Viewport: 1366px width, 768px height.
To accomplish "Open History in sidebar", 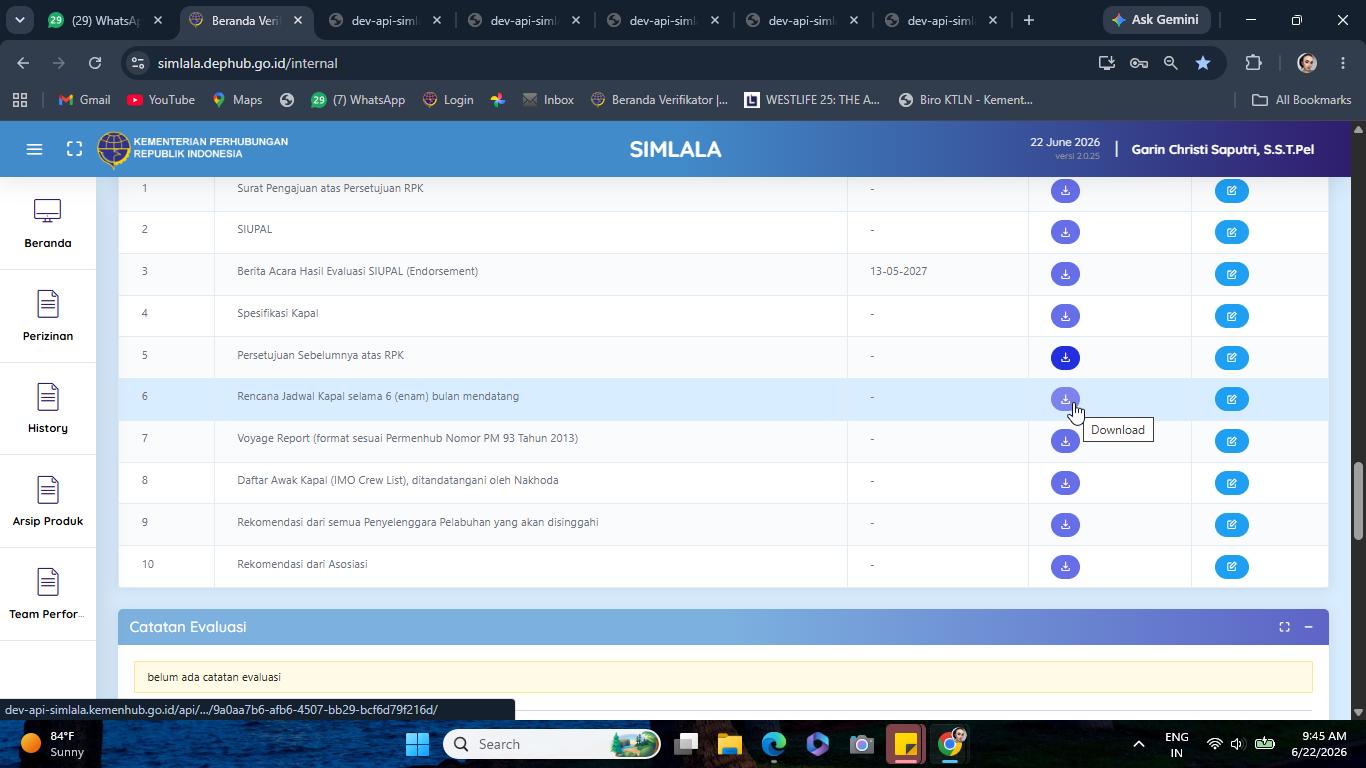I will click(48, 408).
